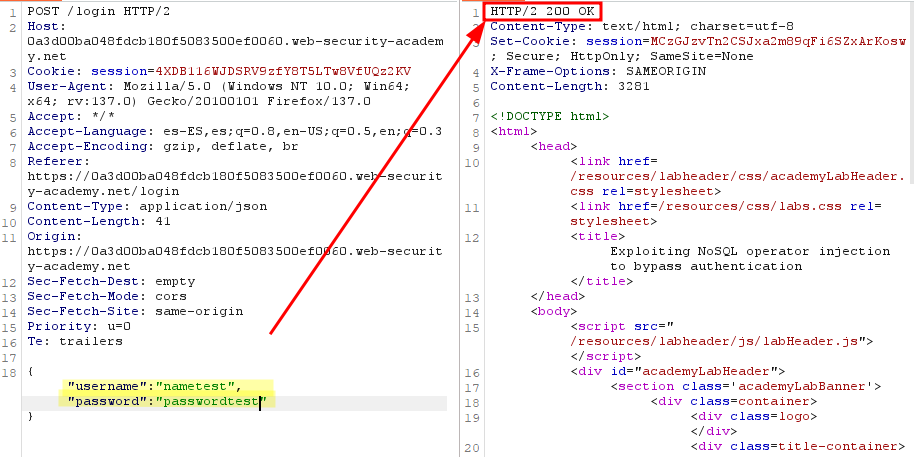Click the section class='academyLabBanner' line
The width and height of the screenshot is (914, 457).
point(746,386)
